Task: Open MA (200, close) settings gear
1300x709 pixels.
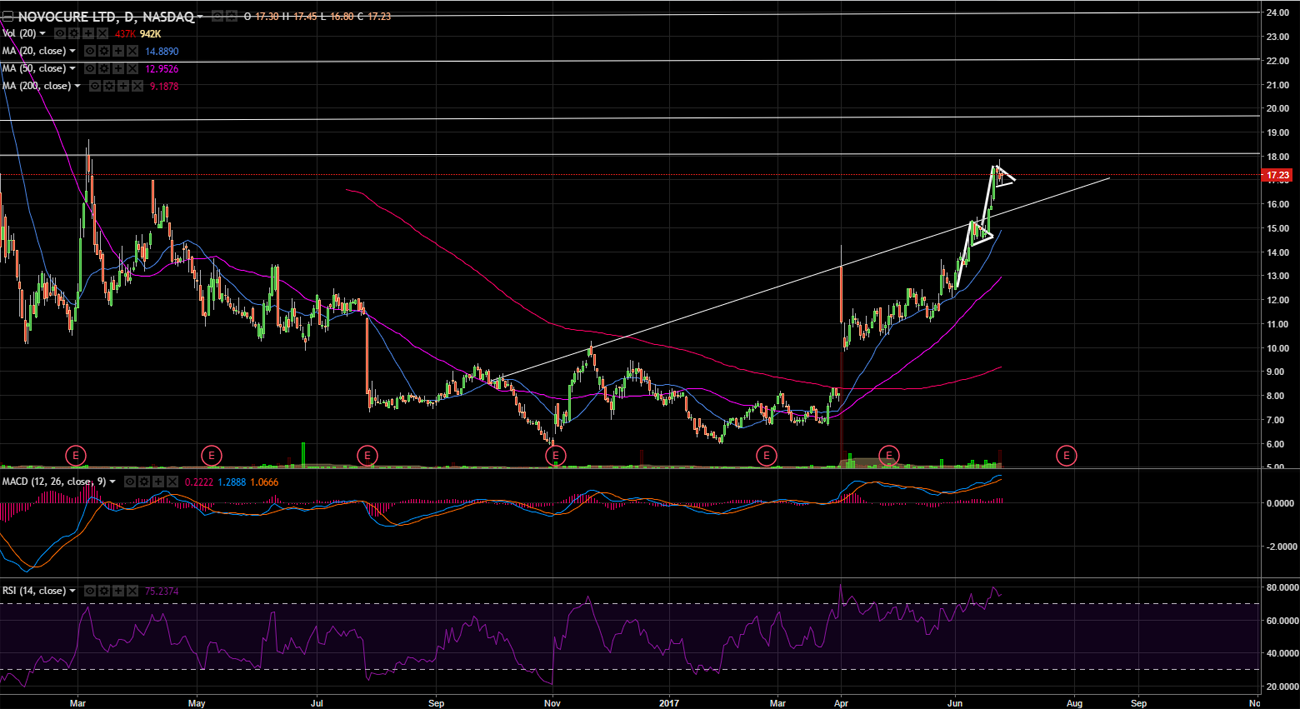Action: (109, 86)
